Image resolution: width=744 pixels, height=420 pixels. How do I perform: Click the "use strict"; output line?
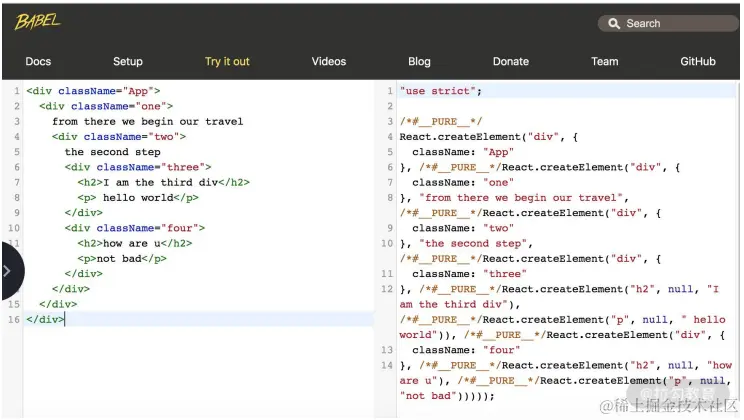tap(441, 91)
